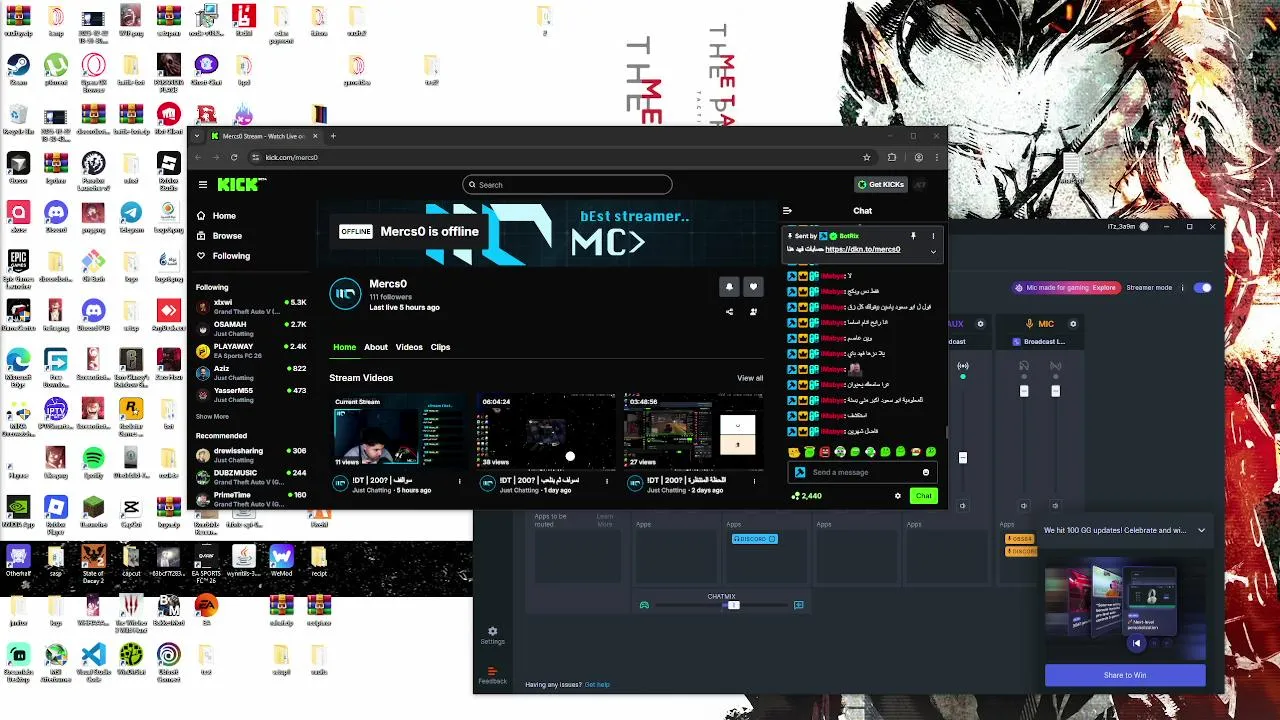Open YasserM55 channel in Following list
The image size is (1280, 720).
pos(252,394)
